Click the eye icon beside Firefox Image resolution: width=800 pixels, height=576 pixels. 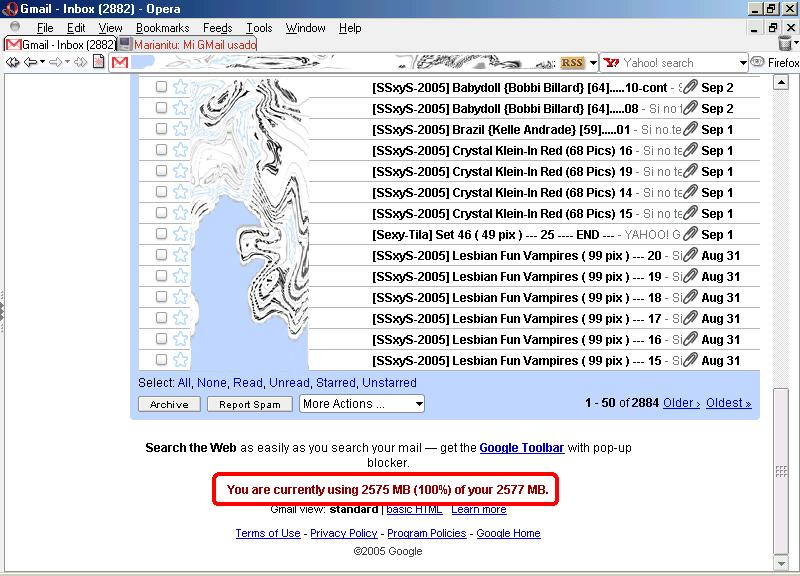[757, 62]
